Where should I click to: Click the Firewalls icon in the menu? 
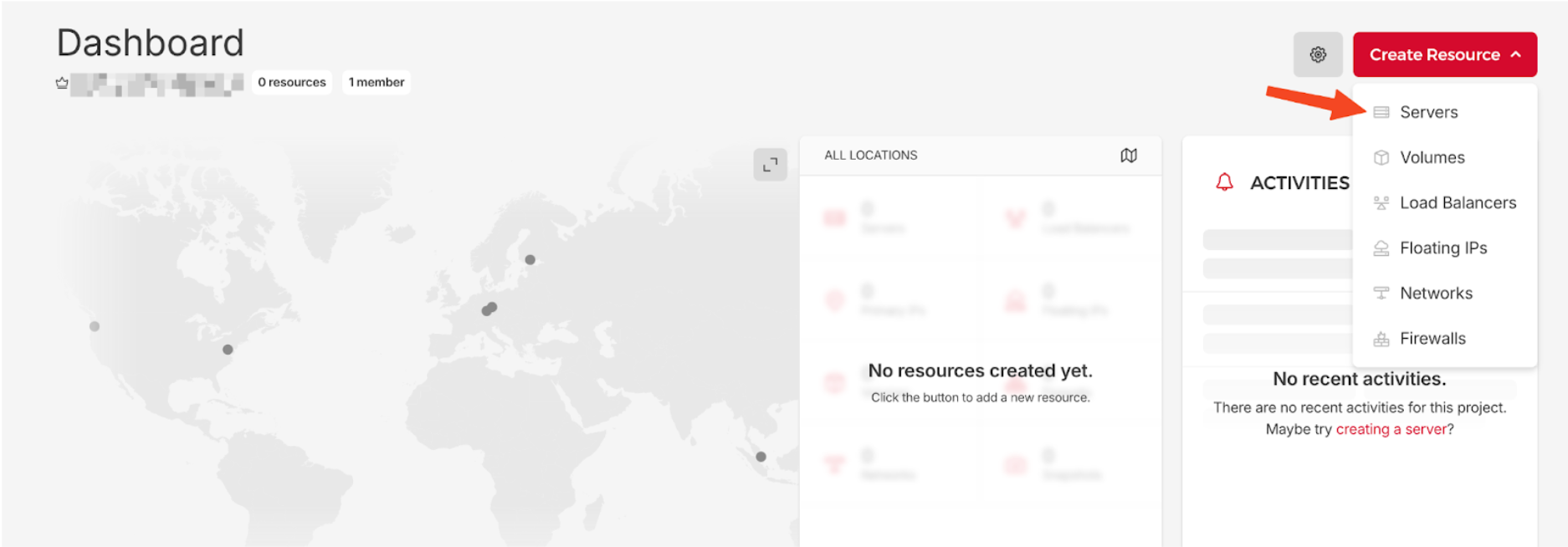click(1381, 339)
